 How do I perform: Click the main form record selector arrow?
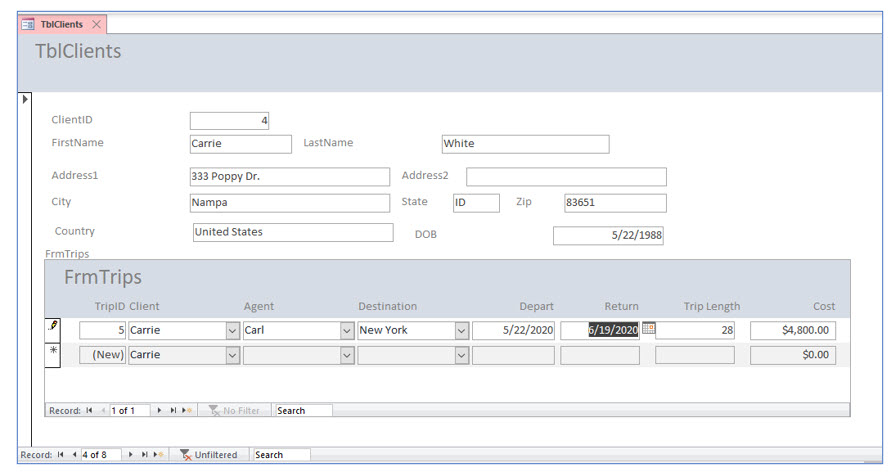[x=25, y=99]
